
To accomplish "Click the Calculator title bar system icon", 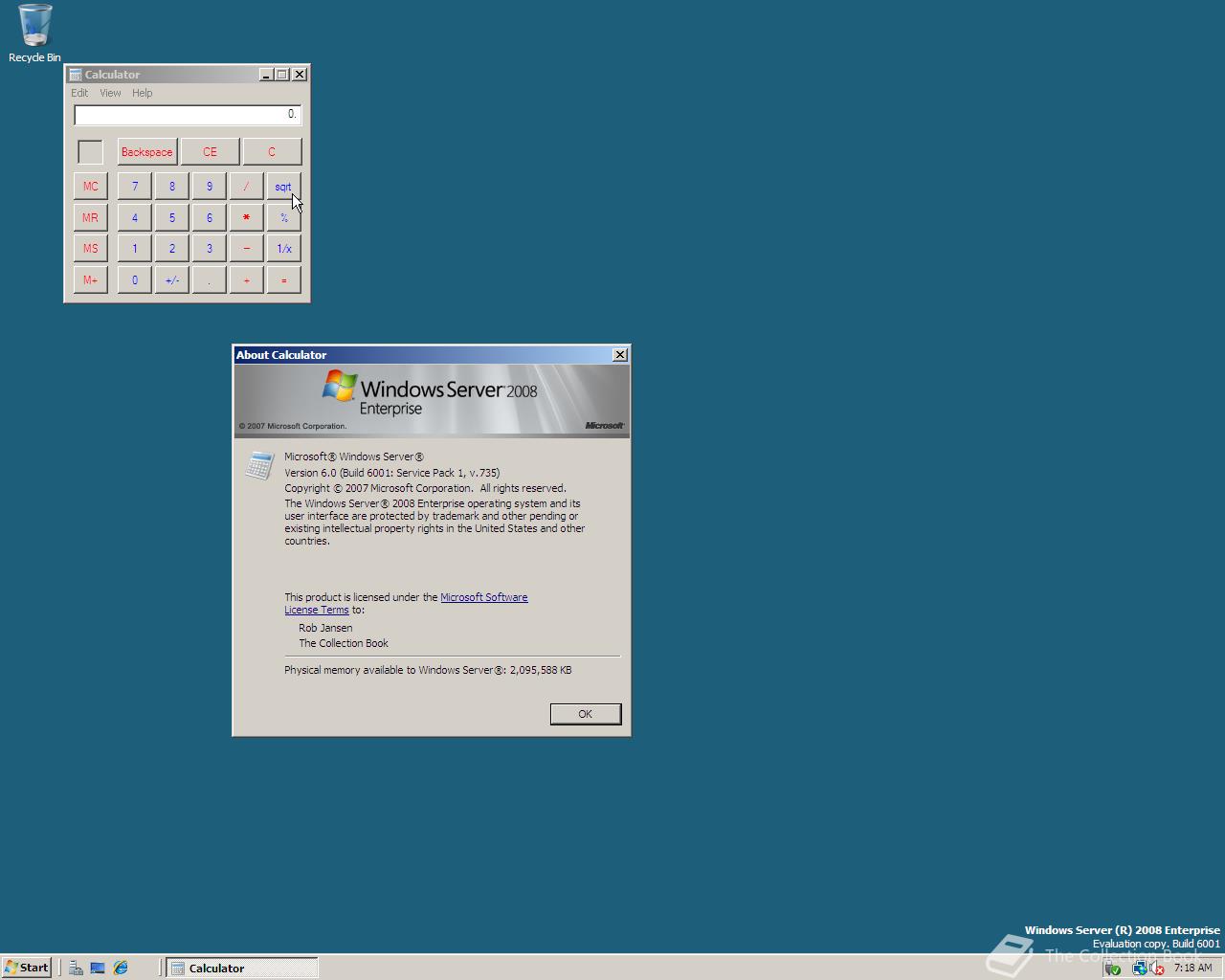I will click(75, 74).
